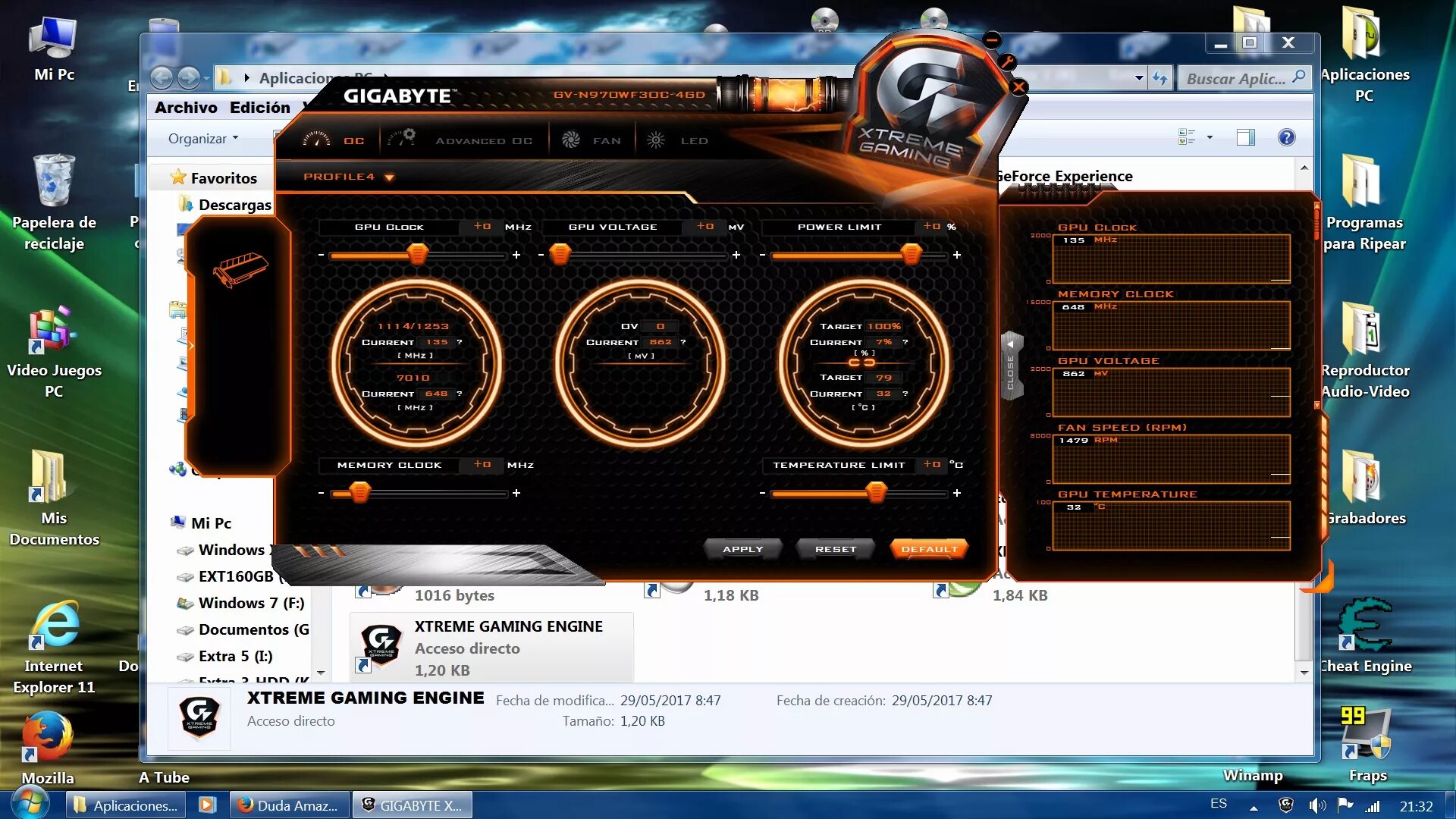Viewport: 1456px width, 819px height.
Task: Click help mark beside GPU clock 135 value
Action: tap(459, 342)
